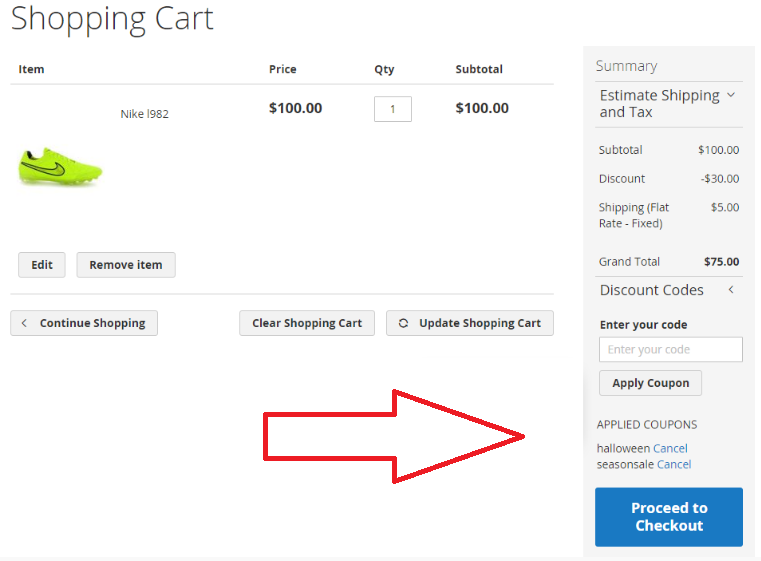Click the Nike l982 product name link

pos(144,114)
